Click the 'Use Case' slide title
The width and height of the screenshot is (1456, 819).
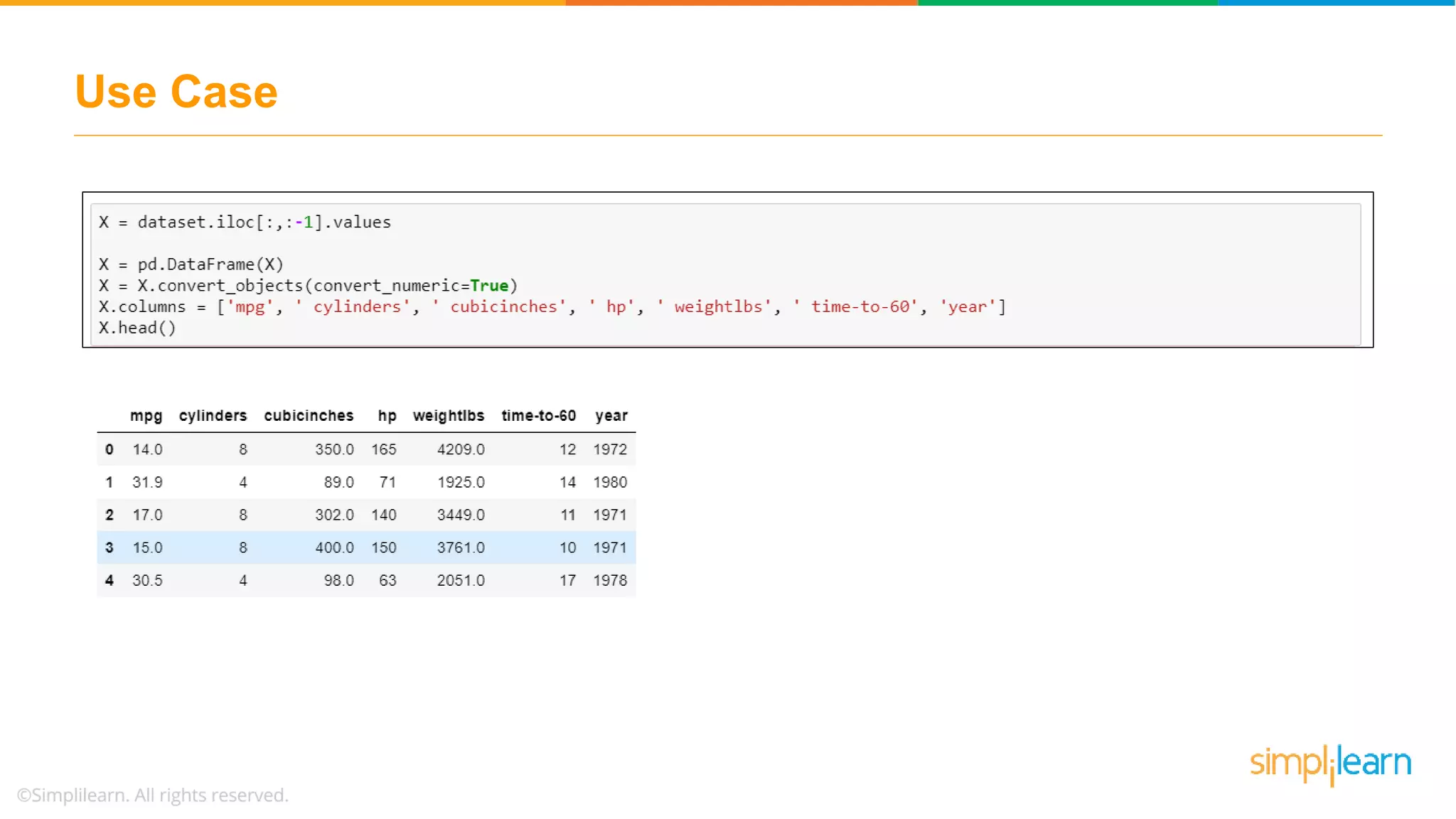click(x=176, y=92)
